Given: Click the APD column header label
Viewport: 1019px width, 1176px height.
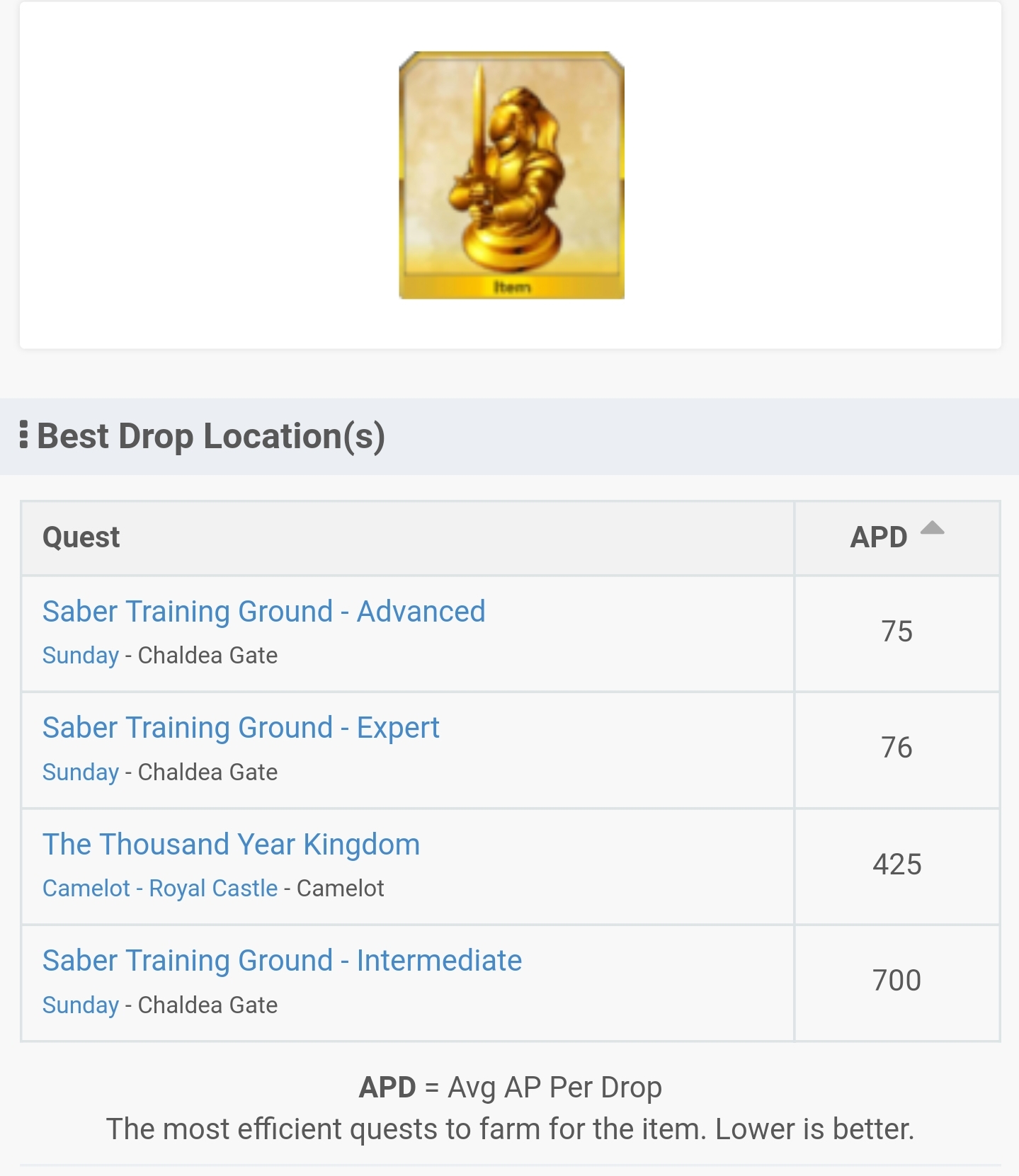Looking at the screenshot, I should [x=878, y=537].
